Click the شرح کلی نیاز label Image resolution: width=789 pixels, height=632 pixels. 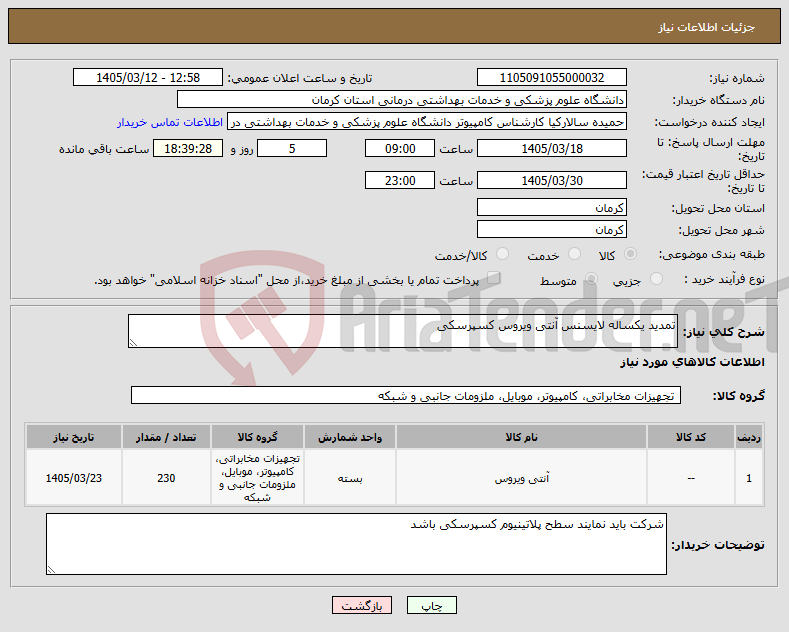point(724,332)
